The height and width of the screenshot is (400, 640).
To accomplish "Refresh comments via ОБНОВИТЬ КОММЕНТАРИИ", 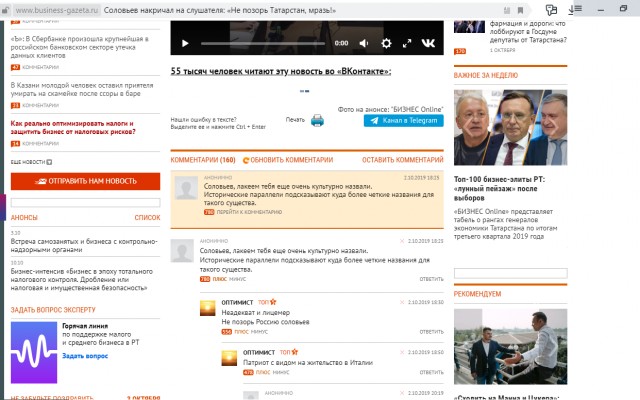I will click(288, 160).
